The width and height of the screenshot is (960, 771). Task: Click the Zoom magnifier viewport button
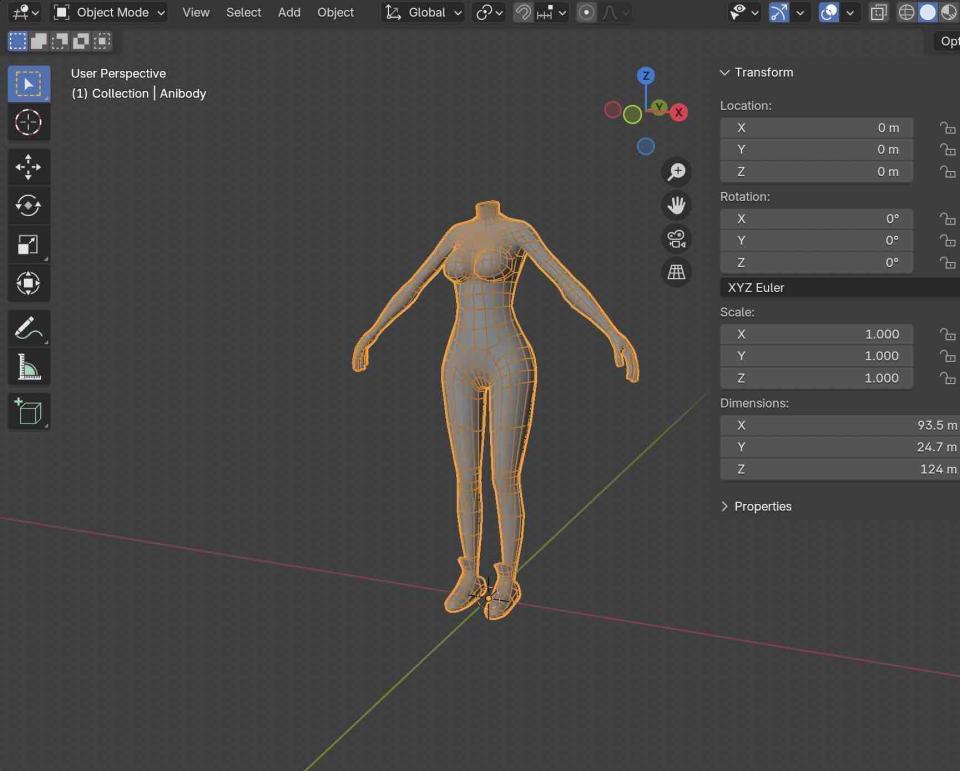point(677,172)
